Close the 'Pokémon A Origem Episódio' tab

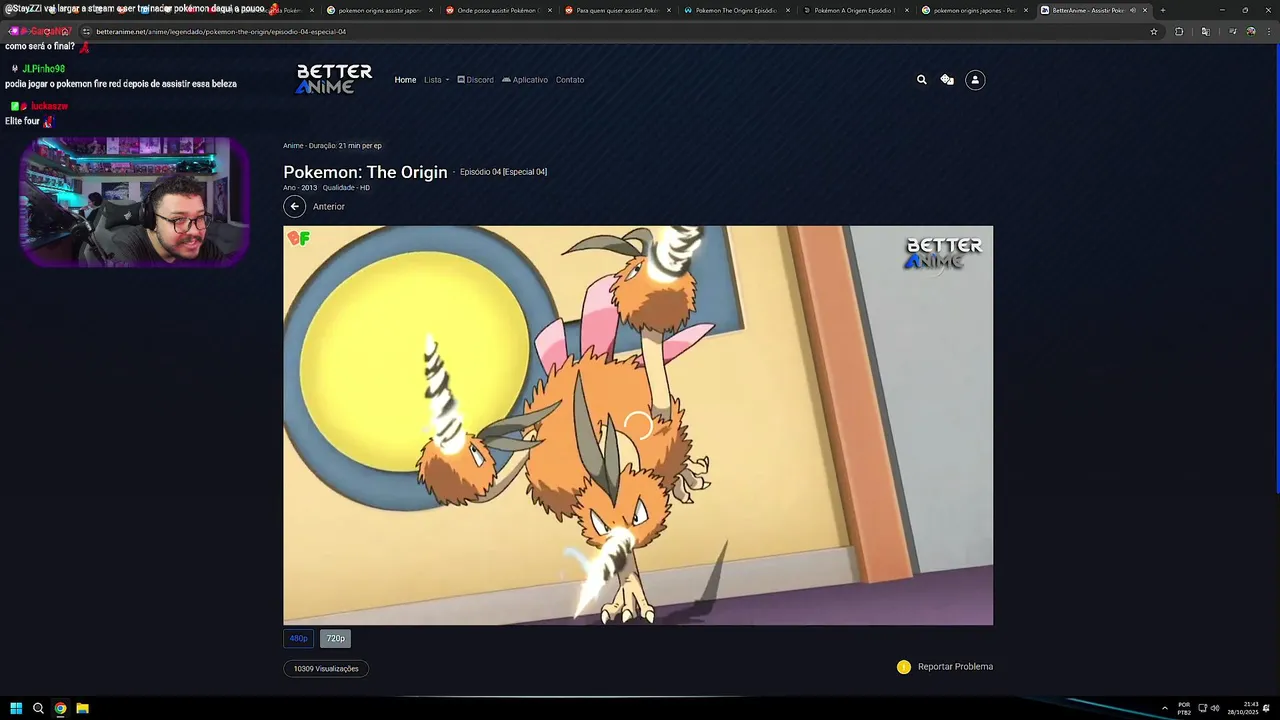tap(907, 10)
